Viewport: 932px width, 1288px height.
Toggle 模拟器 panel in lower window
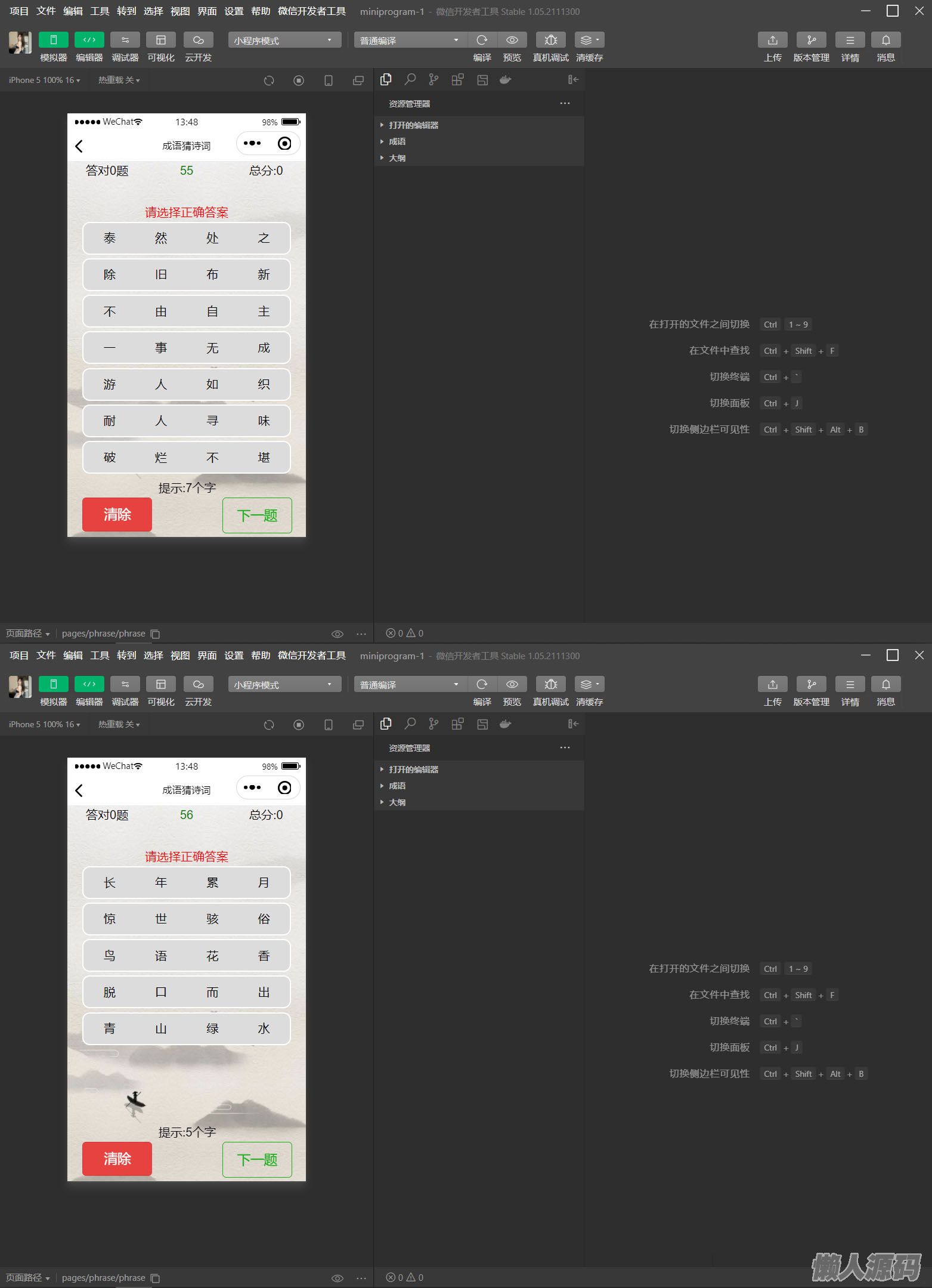coord(54,684)
